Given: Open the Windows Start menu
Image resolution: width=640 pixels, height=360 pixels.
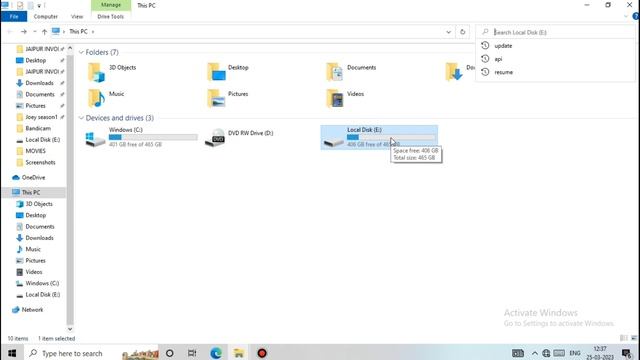Looking at the screenshot, I should click(12, 353).
